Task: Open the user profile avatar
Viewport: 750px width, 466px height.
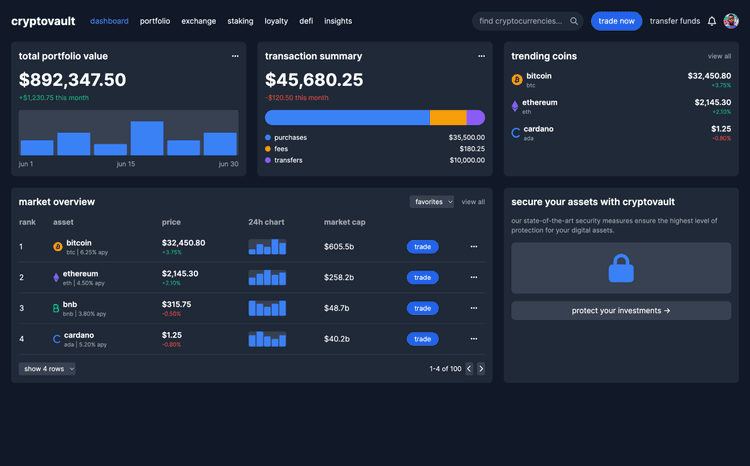Action: click(731, 21)
